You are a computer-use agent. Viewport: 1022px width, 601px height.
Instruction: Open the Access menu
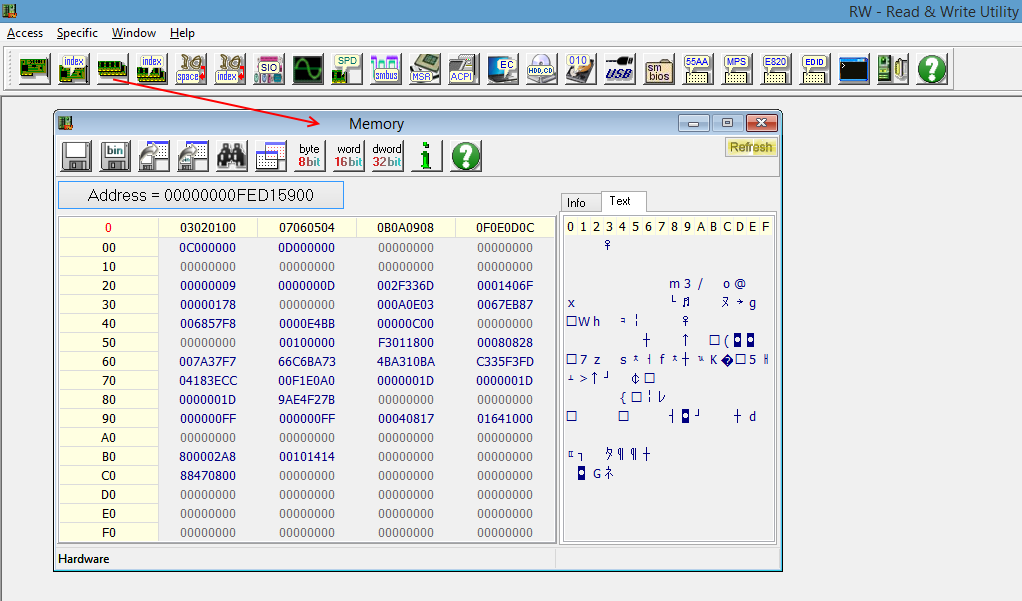point(25,33)
